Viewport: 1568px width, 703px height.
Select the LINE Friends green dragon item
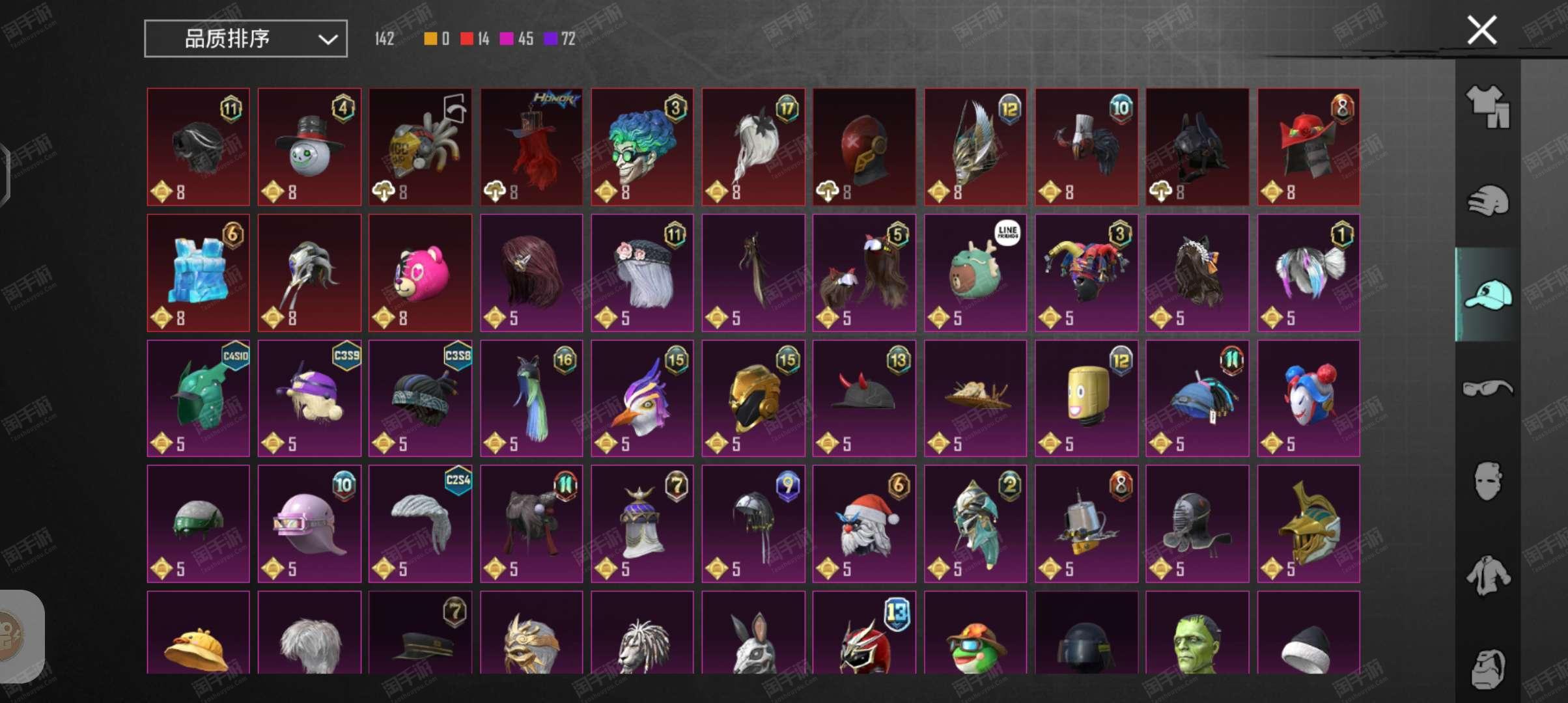[x=975, y=273]
